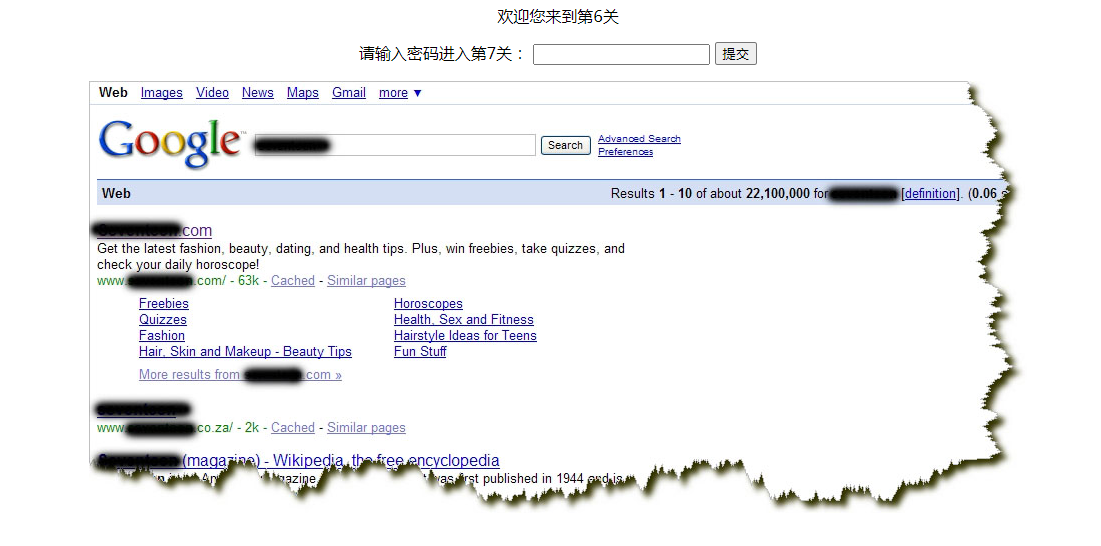Open the Preferences link
Image resolution: width=1101 pixels, height=546 pixels.
(x=626, y=152)
